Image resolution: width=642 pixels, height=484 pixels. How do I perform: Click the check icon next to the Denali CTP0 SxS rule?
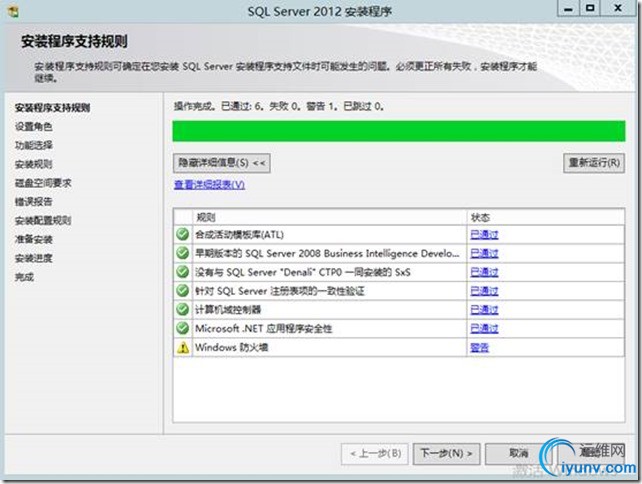coord(183,272)
